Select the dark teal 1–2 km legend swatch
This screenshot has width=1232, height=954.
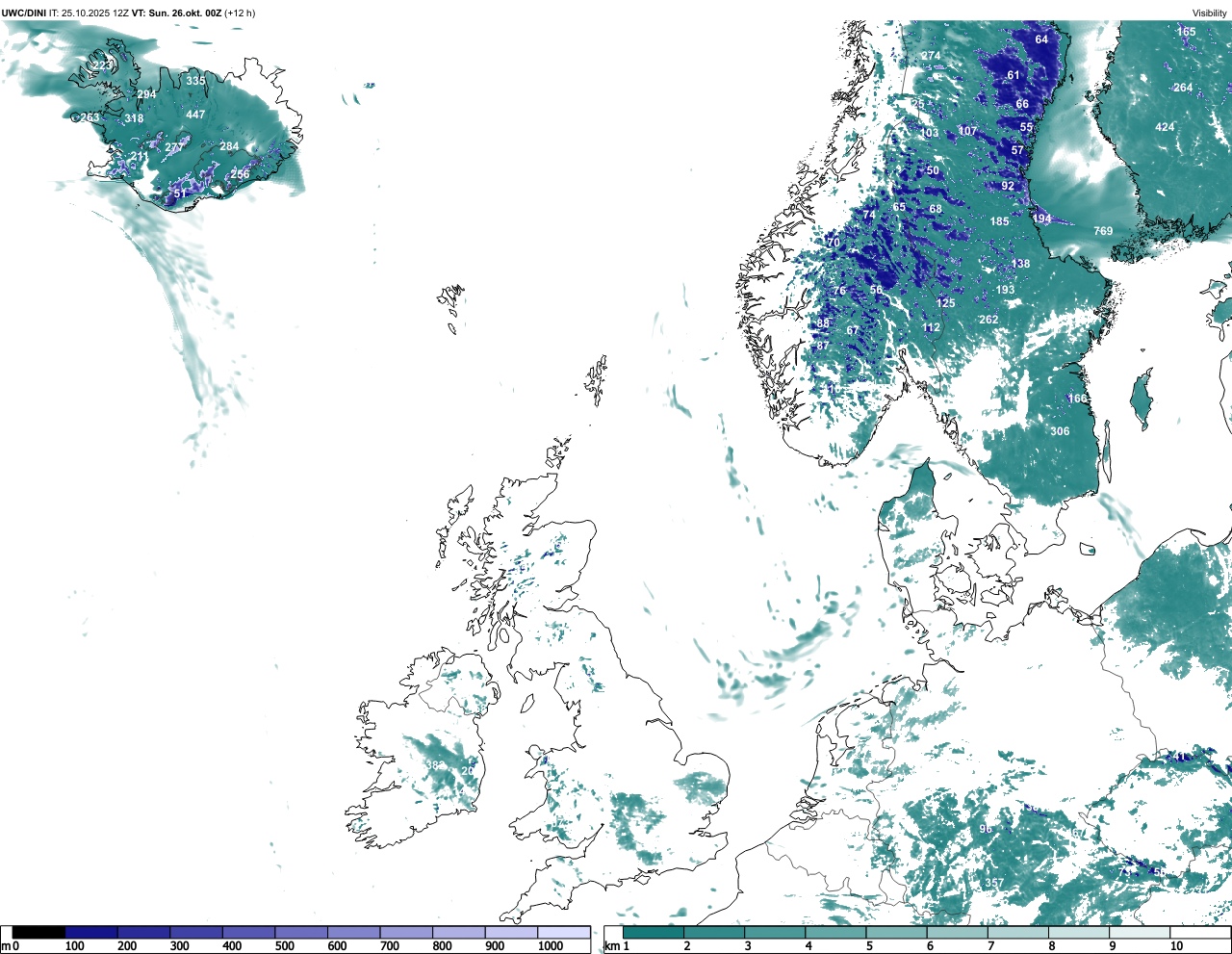tap(654, 932)
